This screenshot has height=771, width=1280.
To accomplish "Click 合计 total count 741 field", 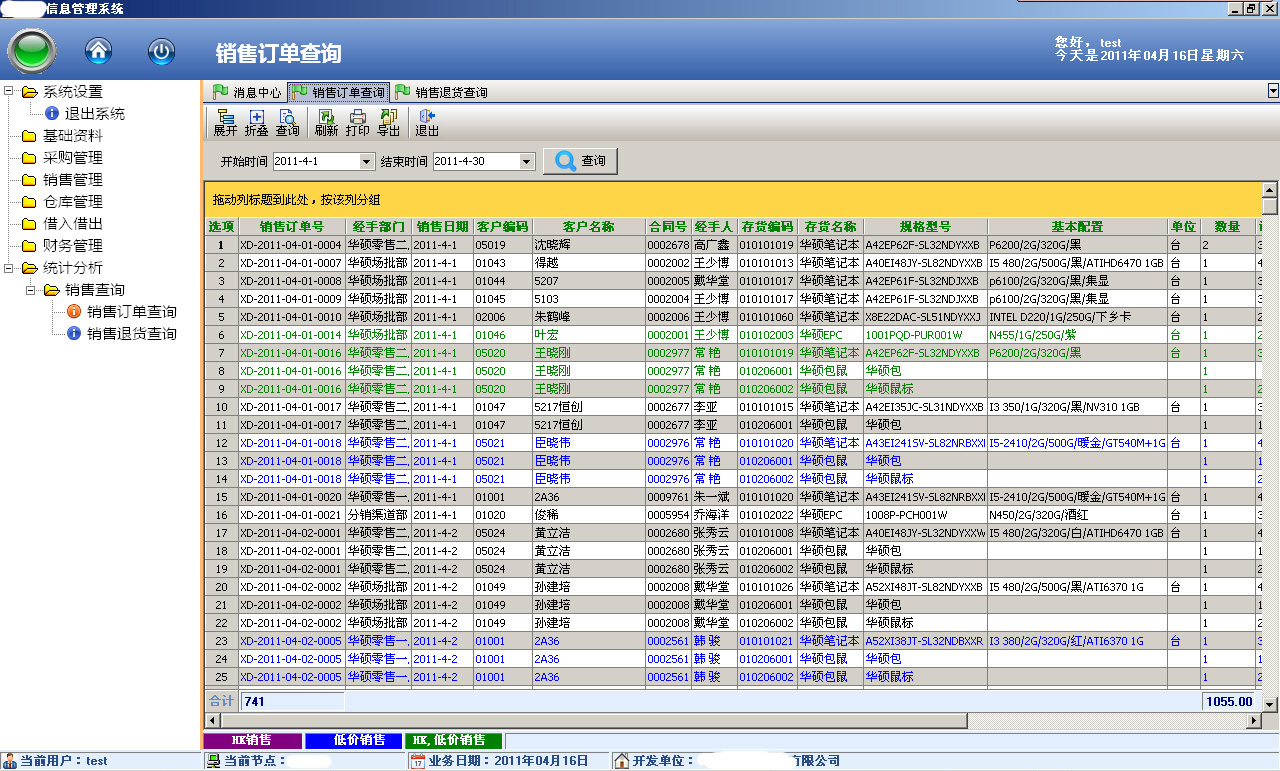I will click(291, 702).
